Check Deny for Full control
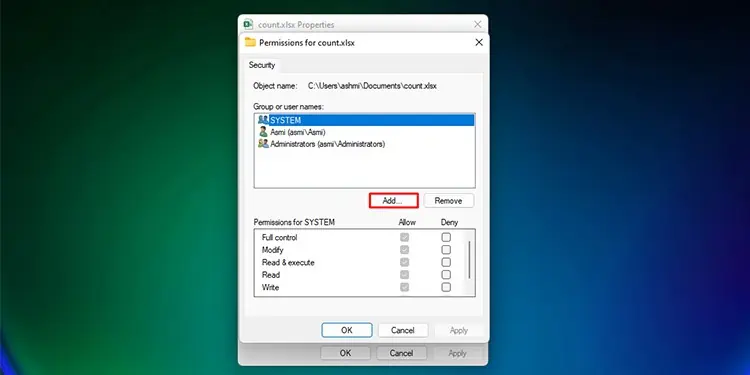Screen dimensions: 750x375 point(446,237)
